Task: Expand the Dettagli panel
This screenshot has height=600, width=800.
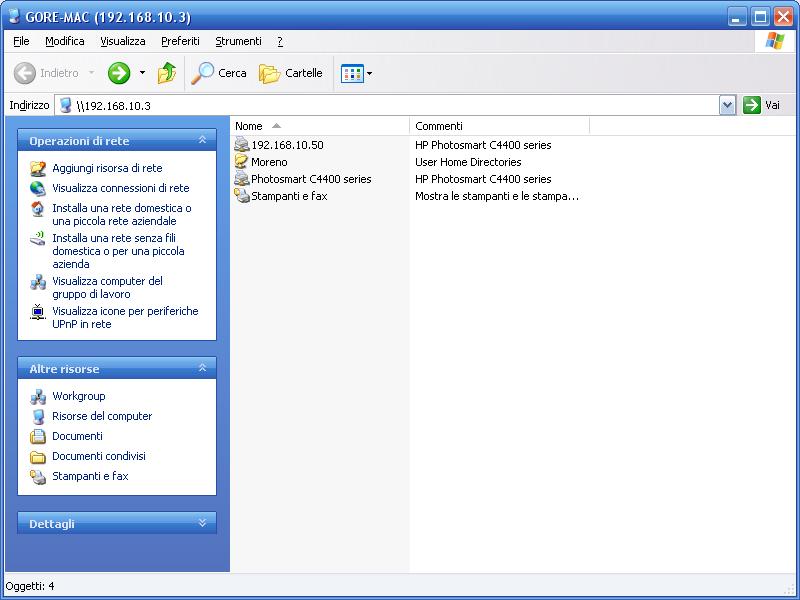Action: (x=203, y=523)
